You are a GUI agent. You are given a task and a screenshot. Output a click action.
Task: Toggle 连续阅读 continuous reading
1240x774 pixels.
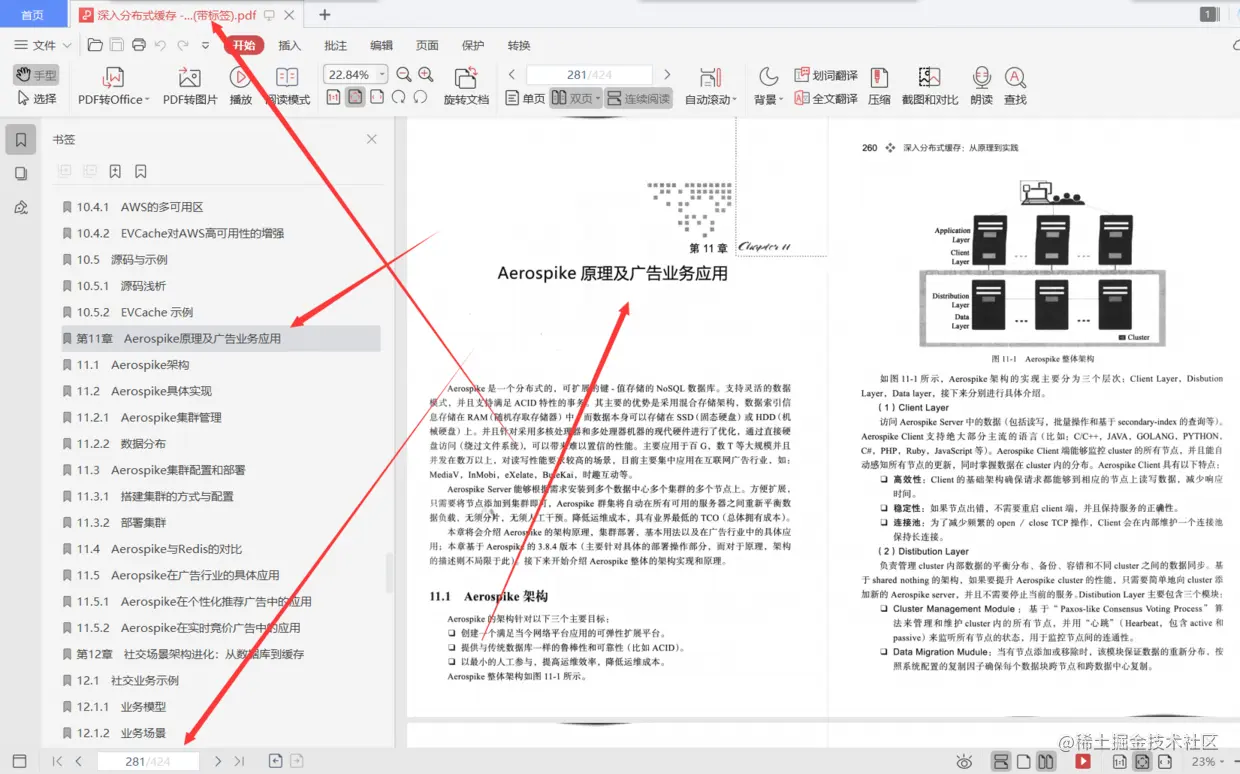pos(637,98)
